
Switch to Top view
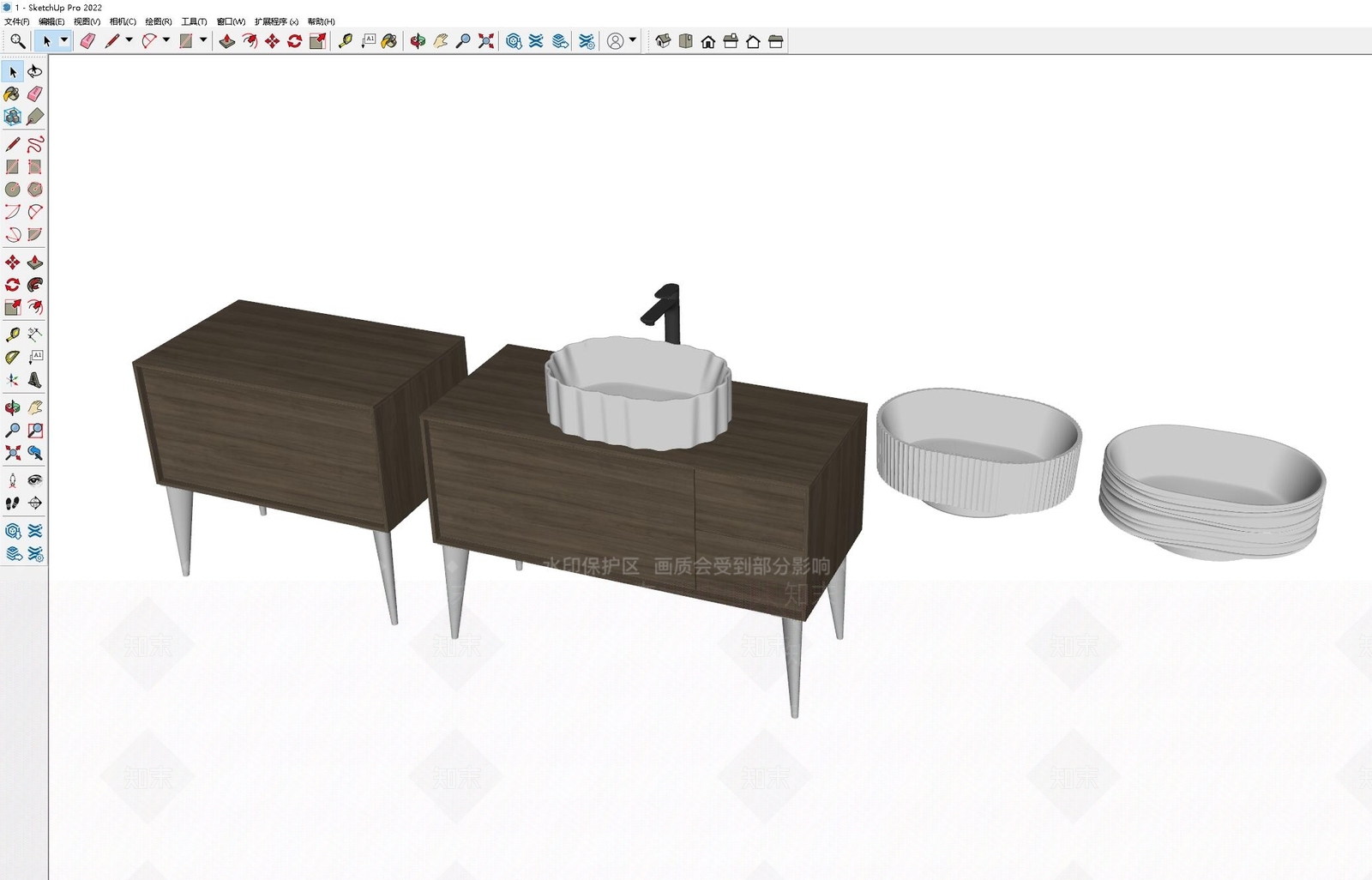click(x=686, y=41)
